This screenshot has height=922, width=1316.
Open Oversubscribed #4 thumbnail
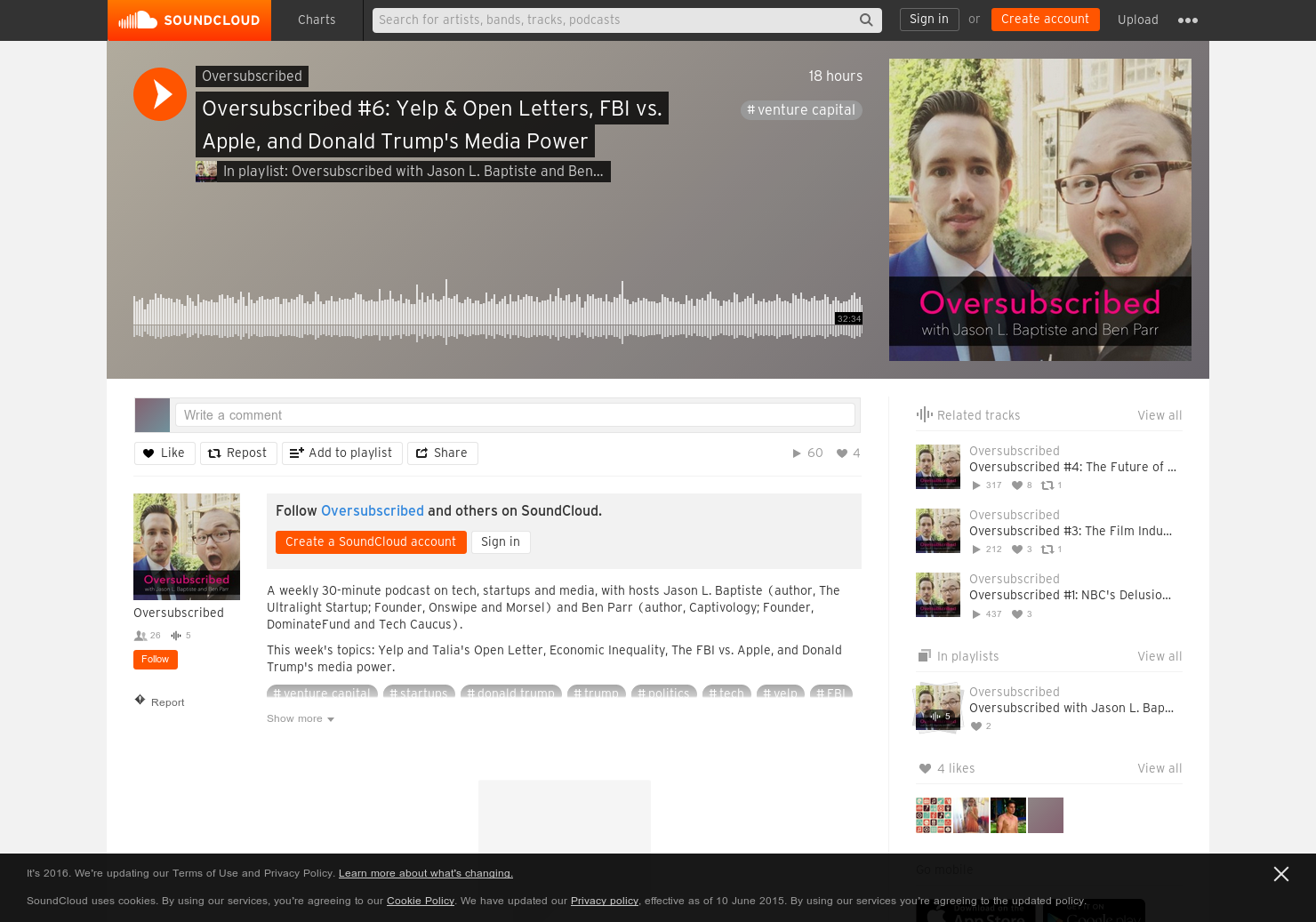point(938,467)
